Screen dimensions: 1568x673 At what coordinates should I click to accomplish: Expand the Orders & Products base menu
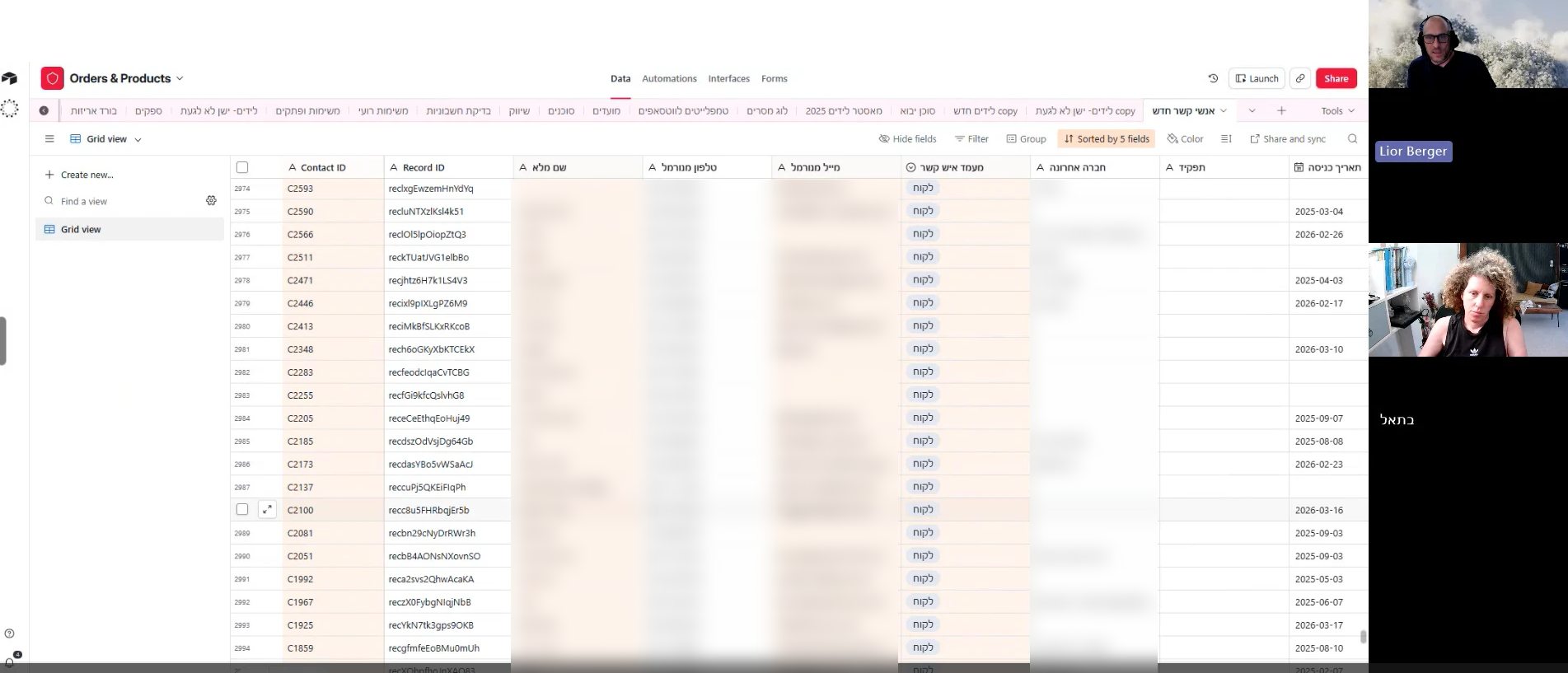pos(180,78)
